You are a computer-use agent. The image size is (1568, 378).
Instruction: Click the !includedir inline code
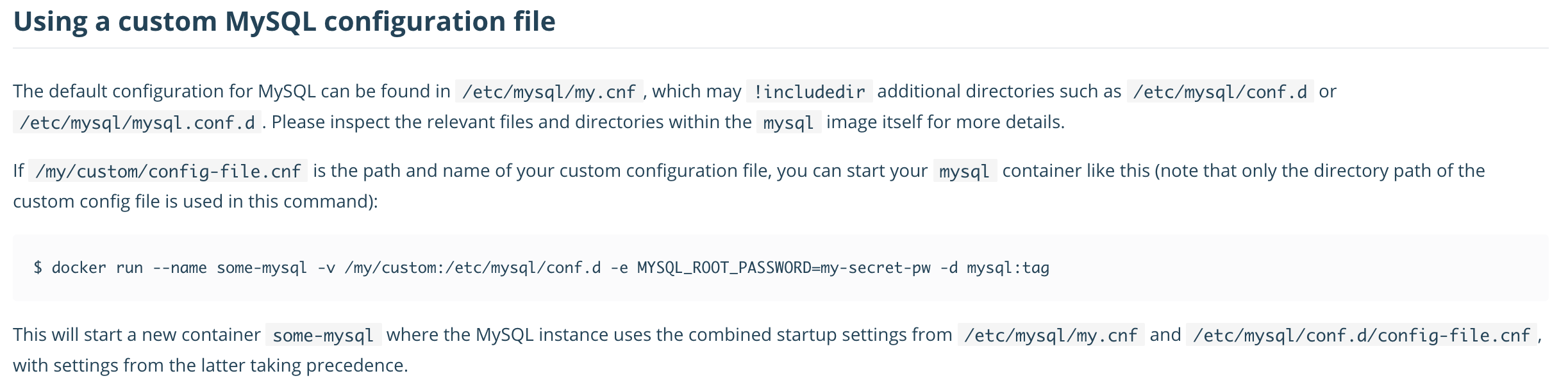(809, 92)
